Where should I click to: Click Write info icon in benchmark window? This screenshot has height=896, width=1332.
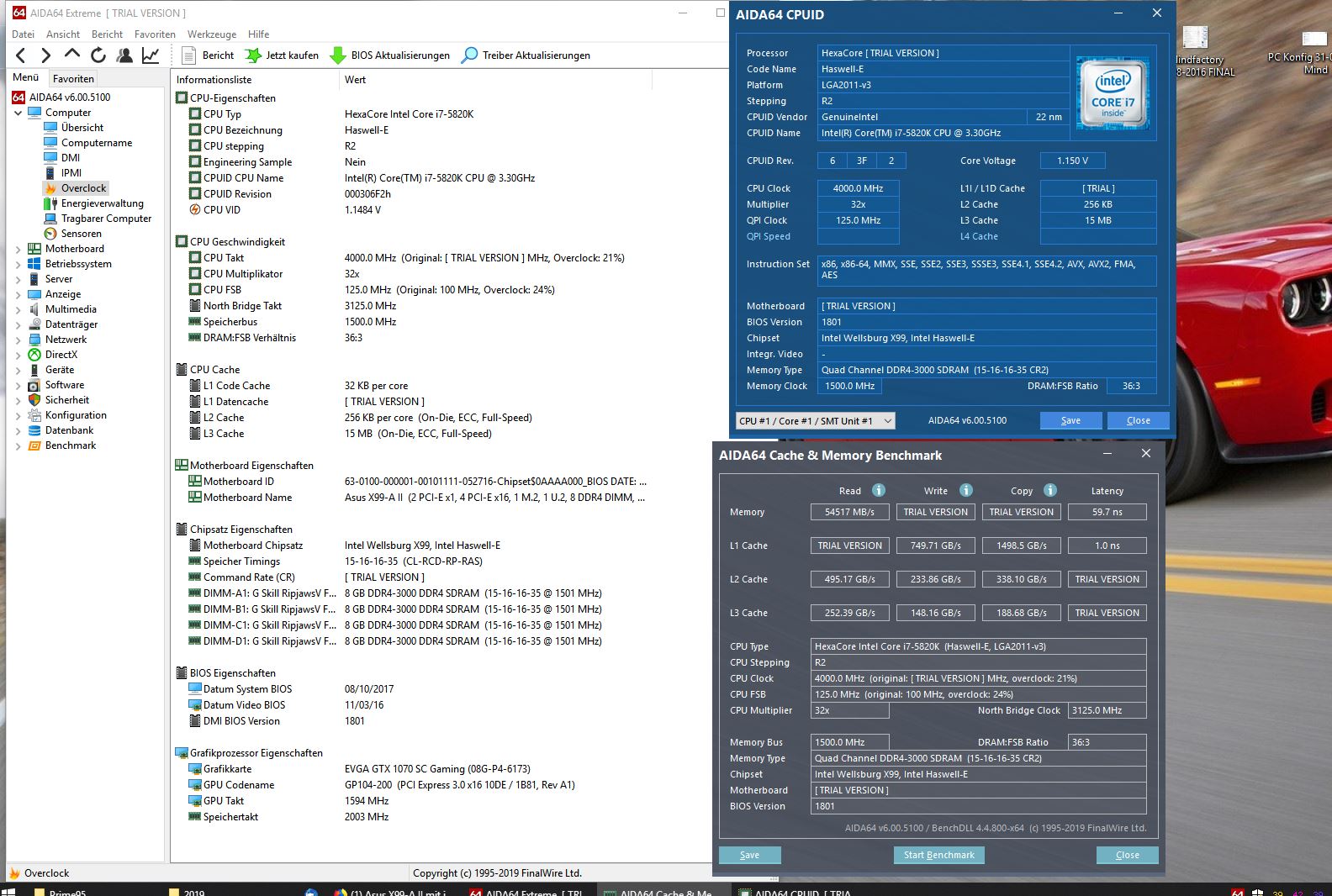966,490
